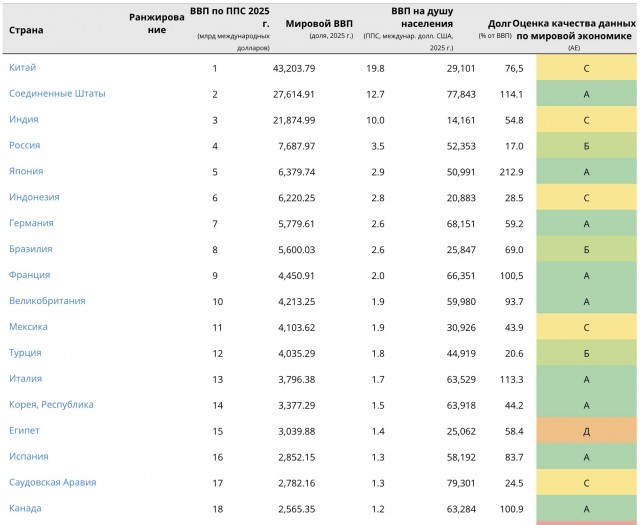The image size is (640, 525).
Task: Select the GDP value 27,614.91
Action: click(x=294, y=94)
